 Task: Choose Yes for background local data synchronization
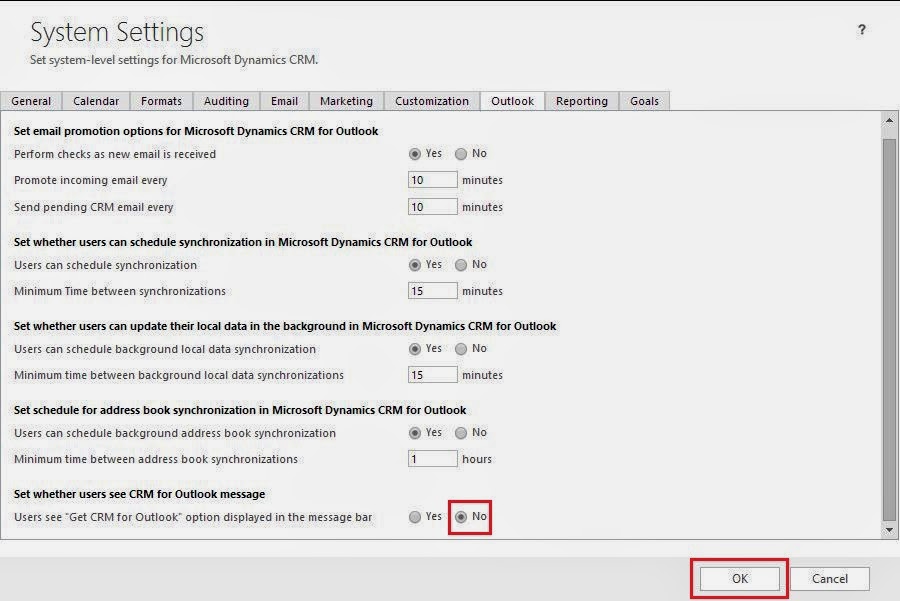pos(414,349)
